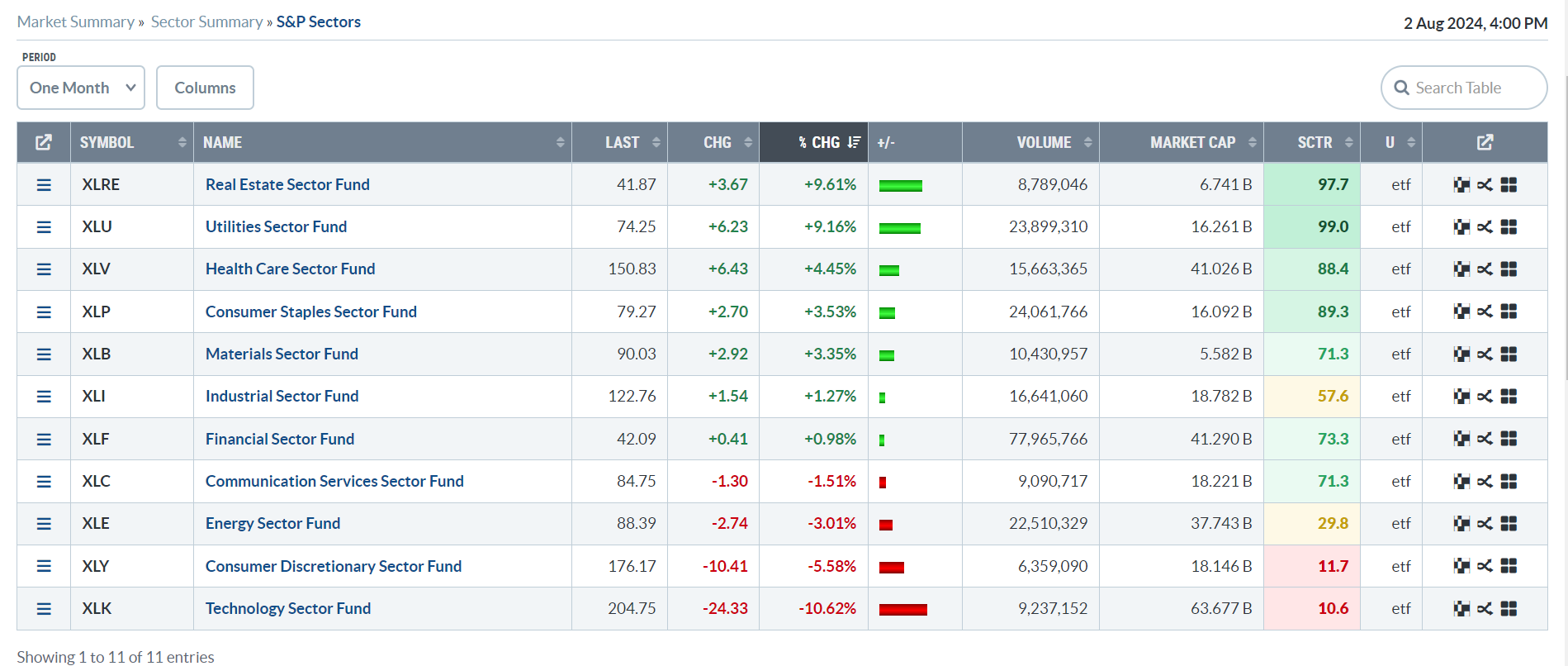Sort the table by MARKET CAP
The image size is (1568, 666).
tap(1182, 142)
